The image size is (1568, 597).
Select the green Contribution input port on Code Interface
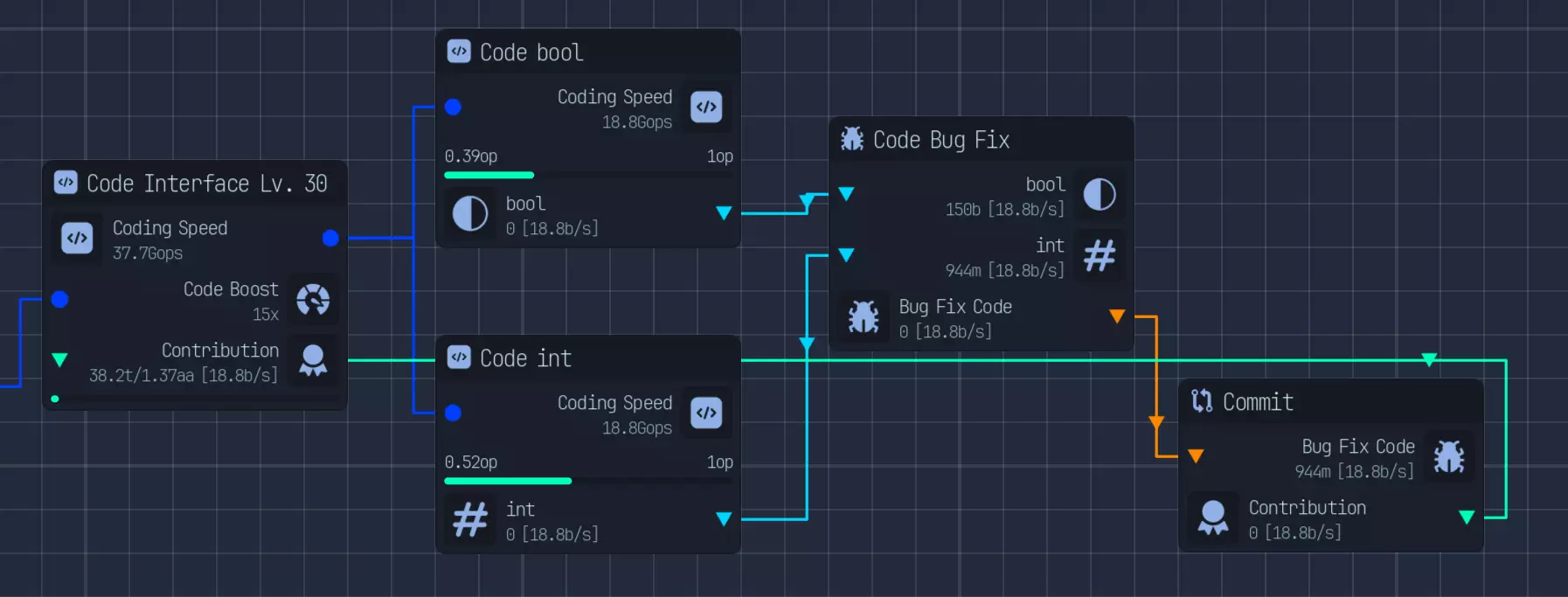coord(59,359)
